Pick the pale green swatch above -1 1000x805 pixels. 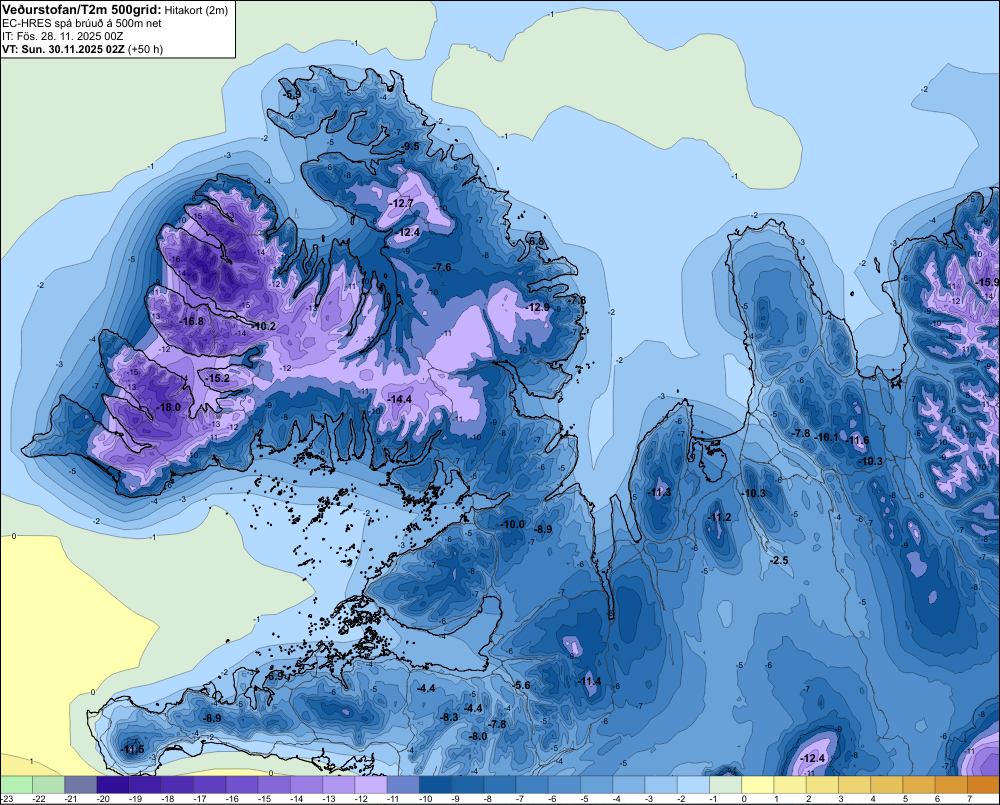click(726, 785)
